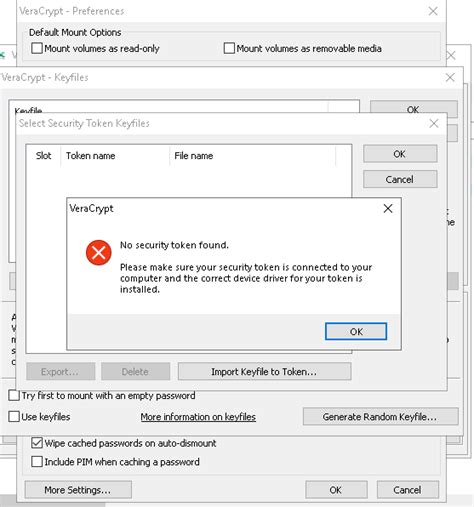
Task: Enable the Use keyfiles checkbox
Action: pos(14,417)
